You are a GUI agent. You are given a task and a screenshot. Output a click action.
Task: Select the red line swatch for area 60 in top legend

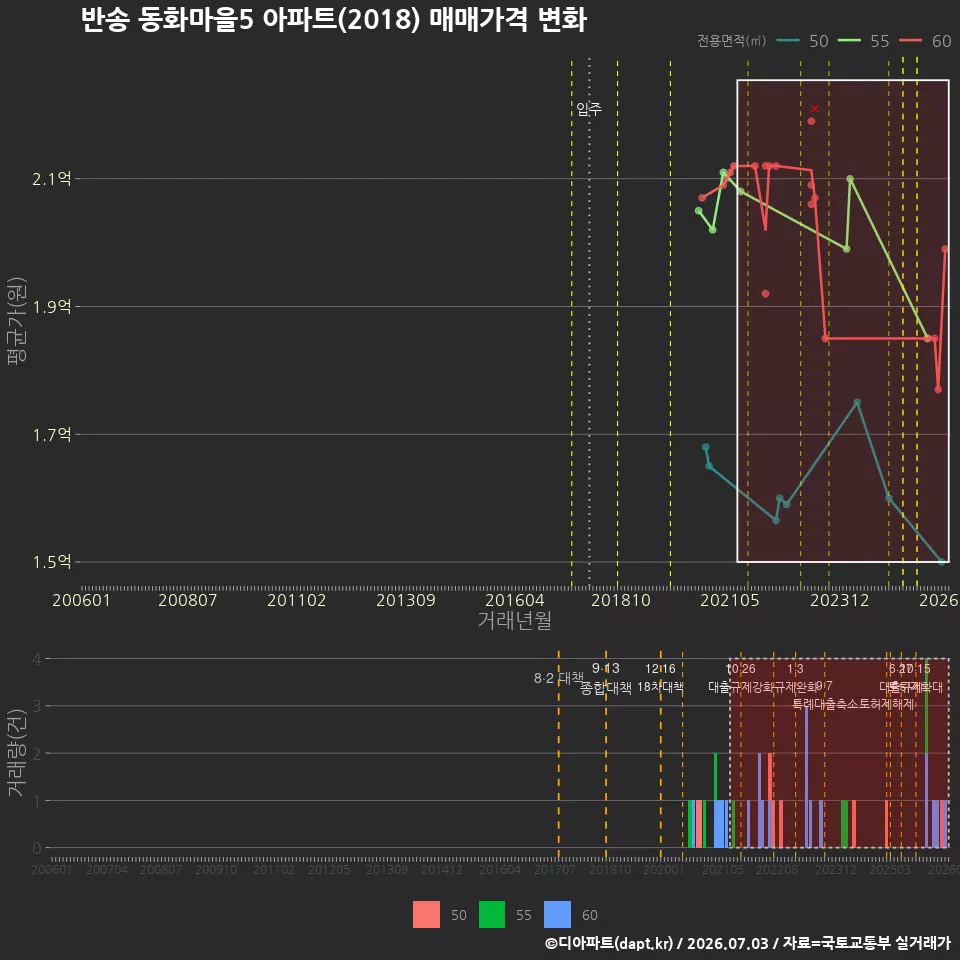[x=910, y=41]
